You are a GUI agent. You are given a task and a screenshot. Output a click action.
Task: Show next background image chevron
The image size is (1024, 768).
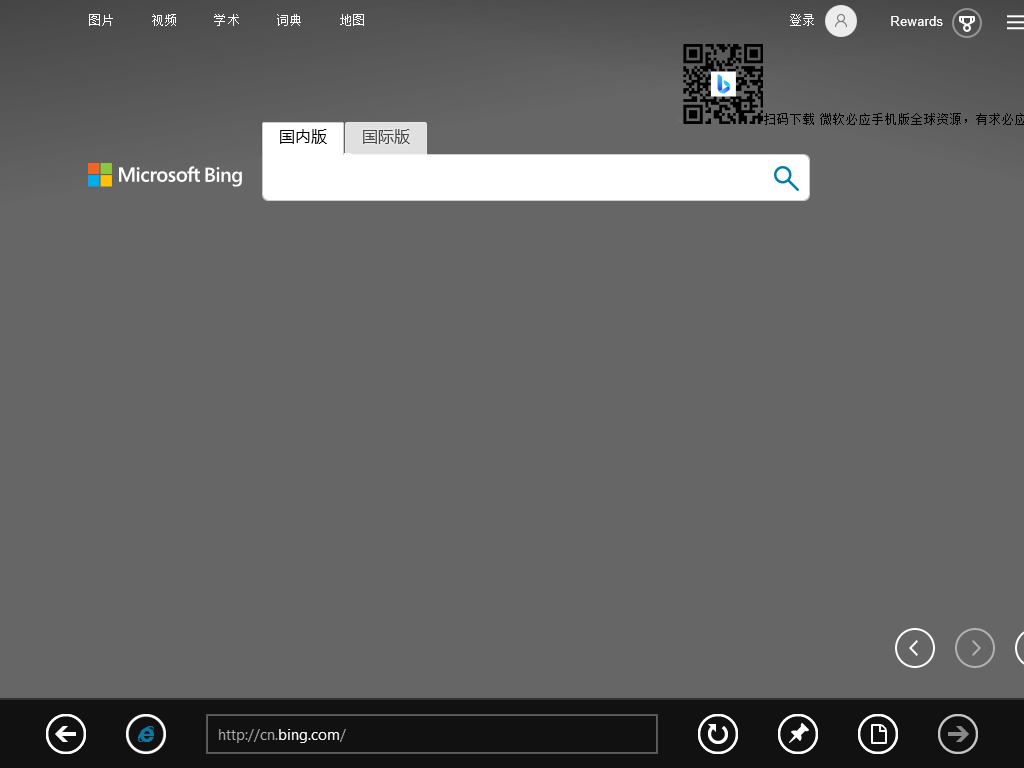click(x=974, y=648)
